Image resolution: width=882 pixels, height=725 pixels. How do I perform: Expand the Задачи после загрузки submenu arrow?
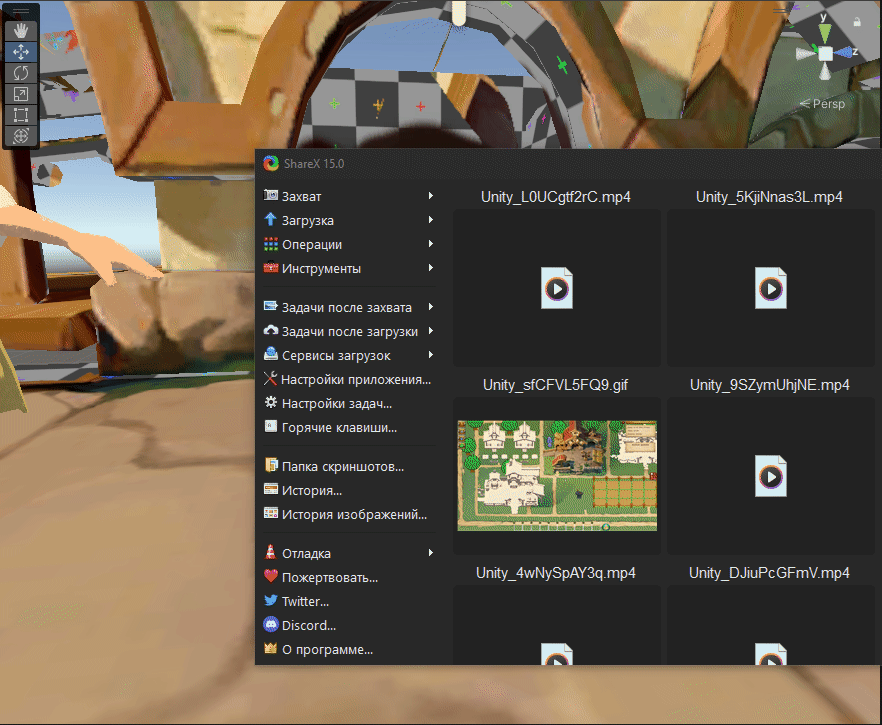point(430,331)
